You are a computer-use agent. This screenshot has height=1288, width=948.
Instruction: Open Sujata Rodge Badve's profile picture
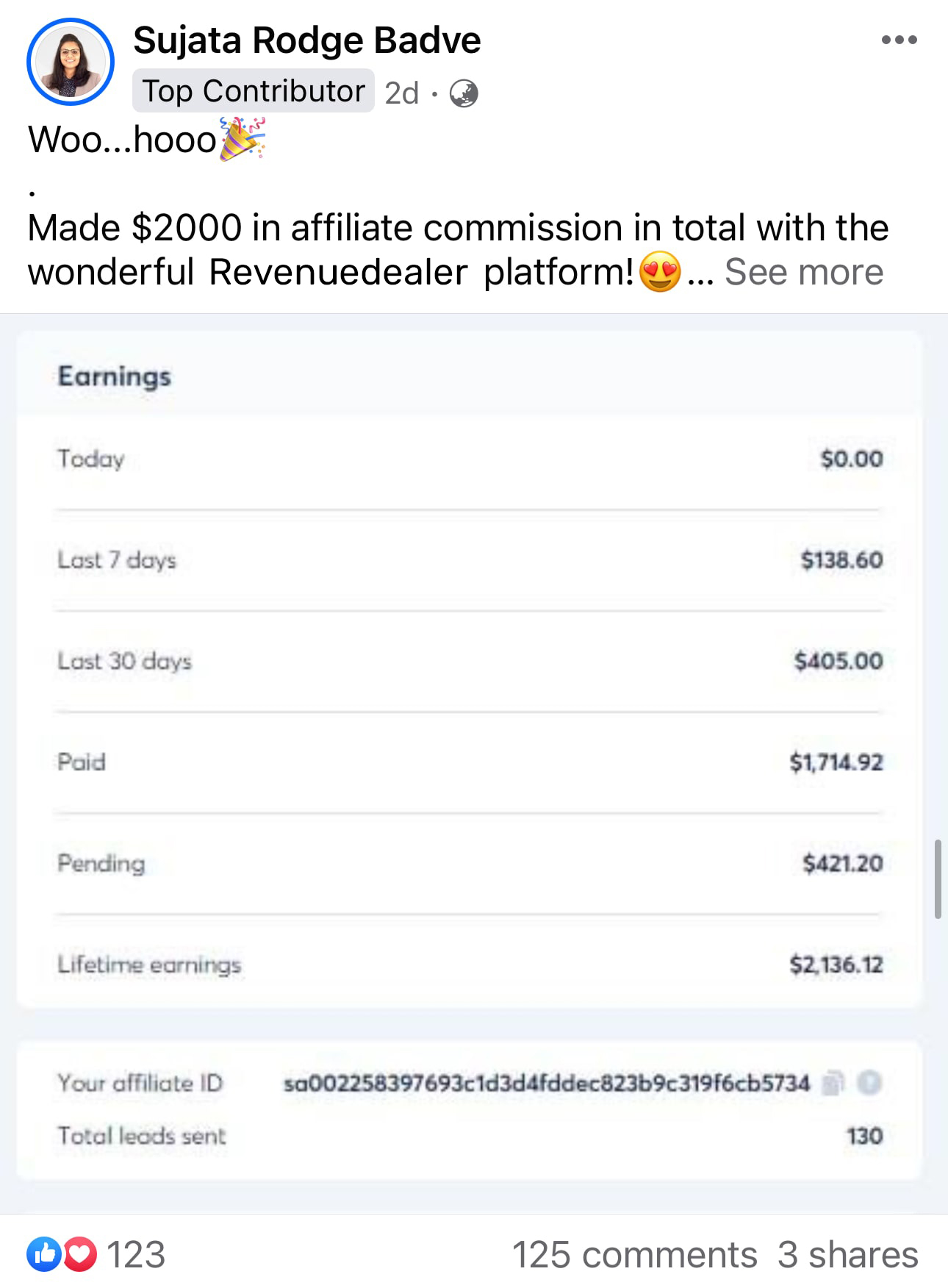coord(71,62)
